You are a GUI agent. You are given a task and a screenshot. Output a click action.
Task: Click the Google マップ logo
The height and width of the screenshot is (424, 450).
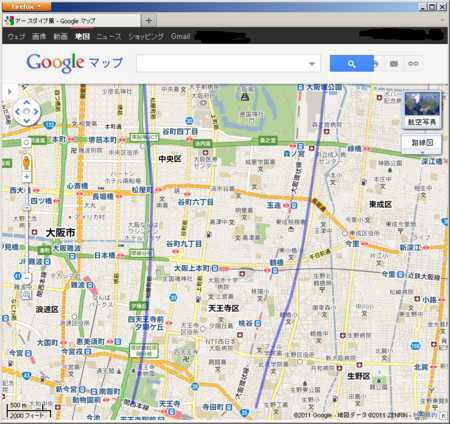75,63
